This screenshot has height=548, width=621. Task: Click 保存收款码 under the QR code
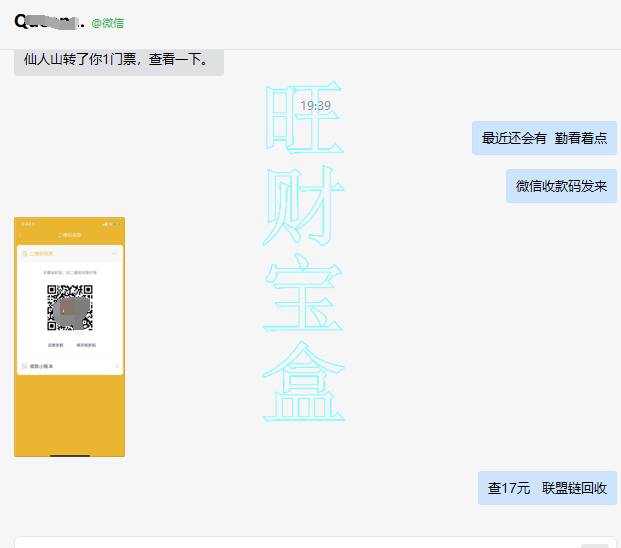(x=86, y=344)
